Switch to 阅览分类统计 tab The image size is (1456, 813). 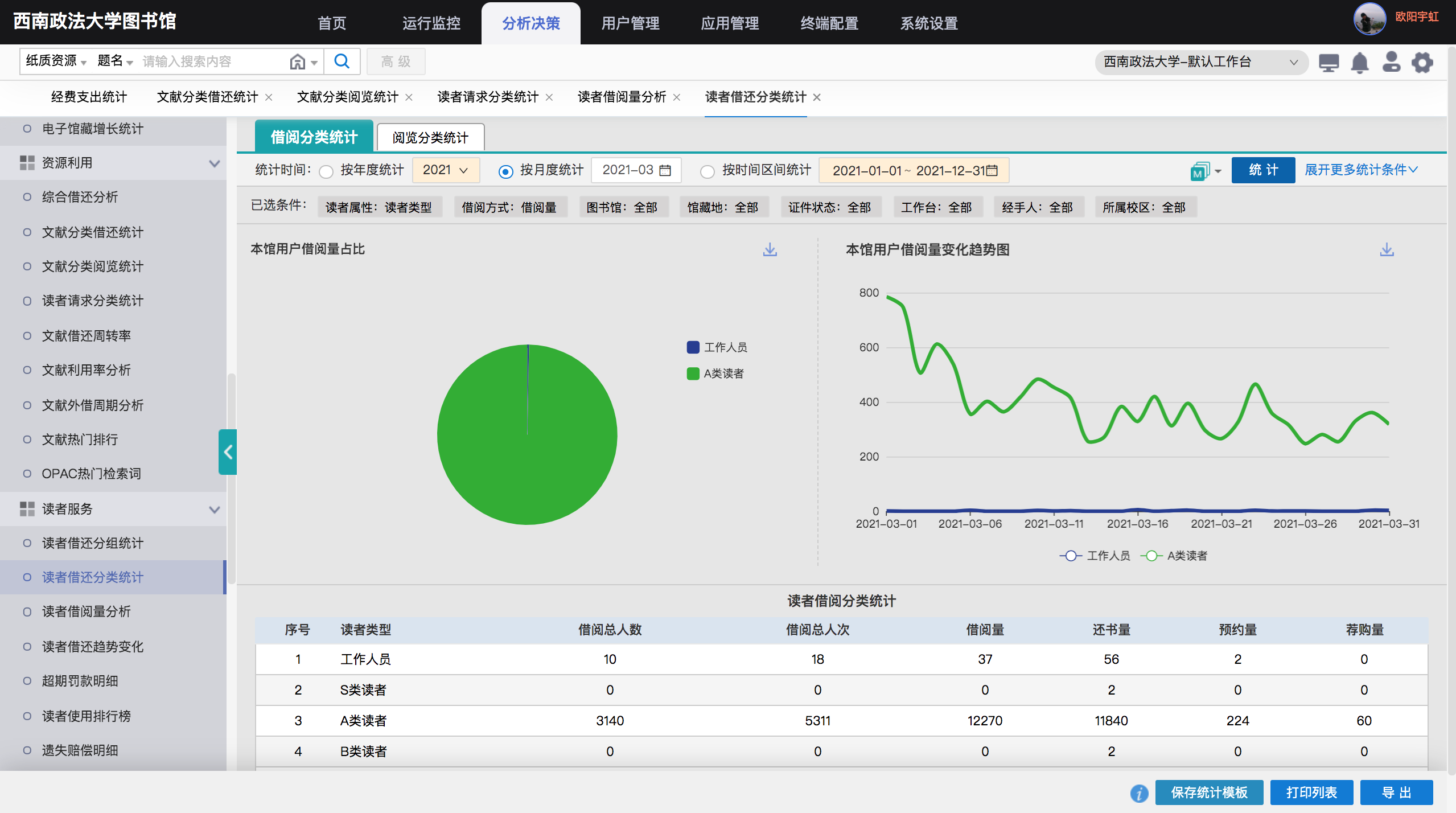(x=430, y=137)
